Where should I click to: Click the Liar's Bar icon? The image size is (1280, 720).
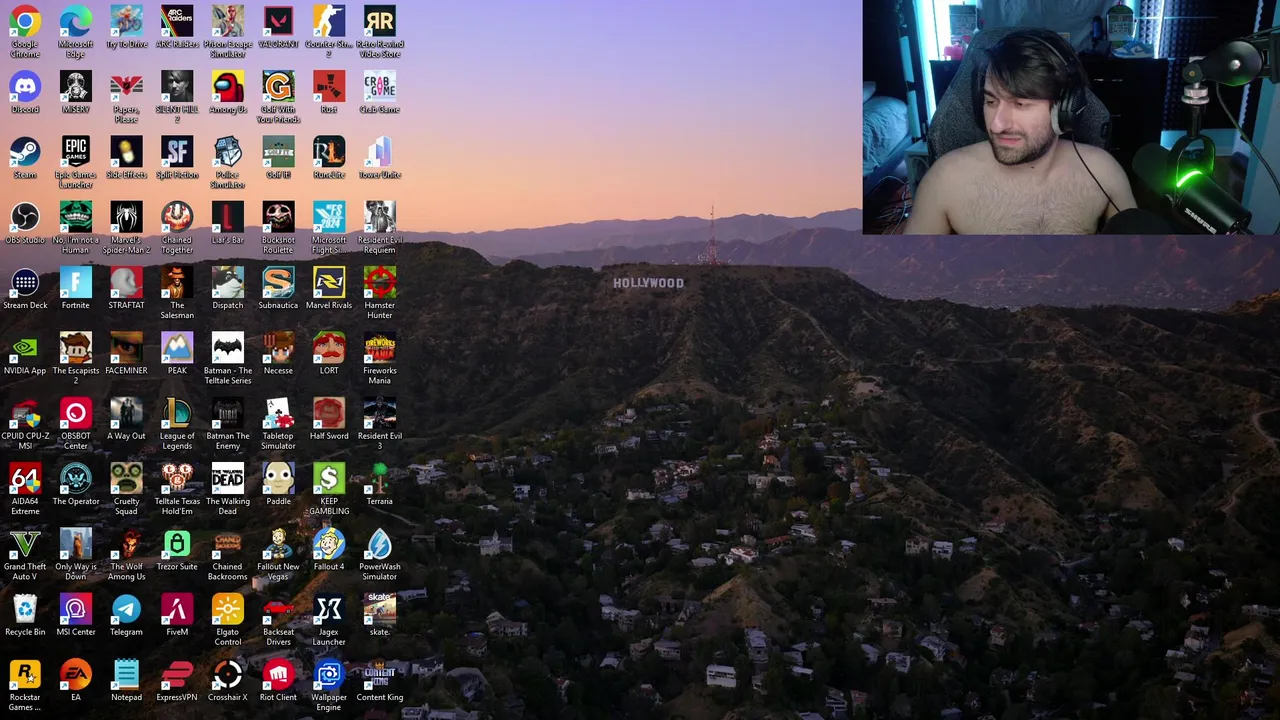(228, 222)
